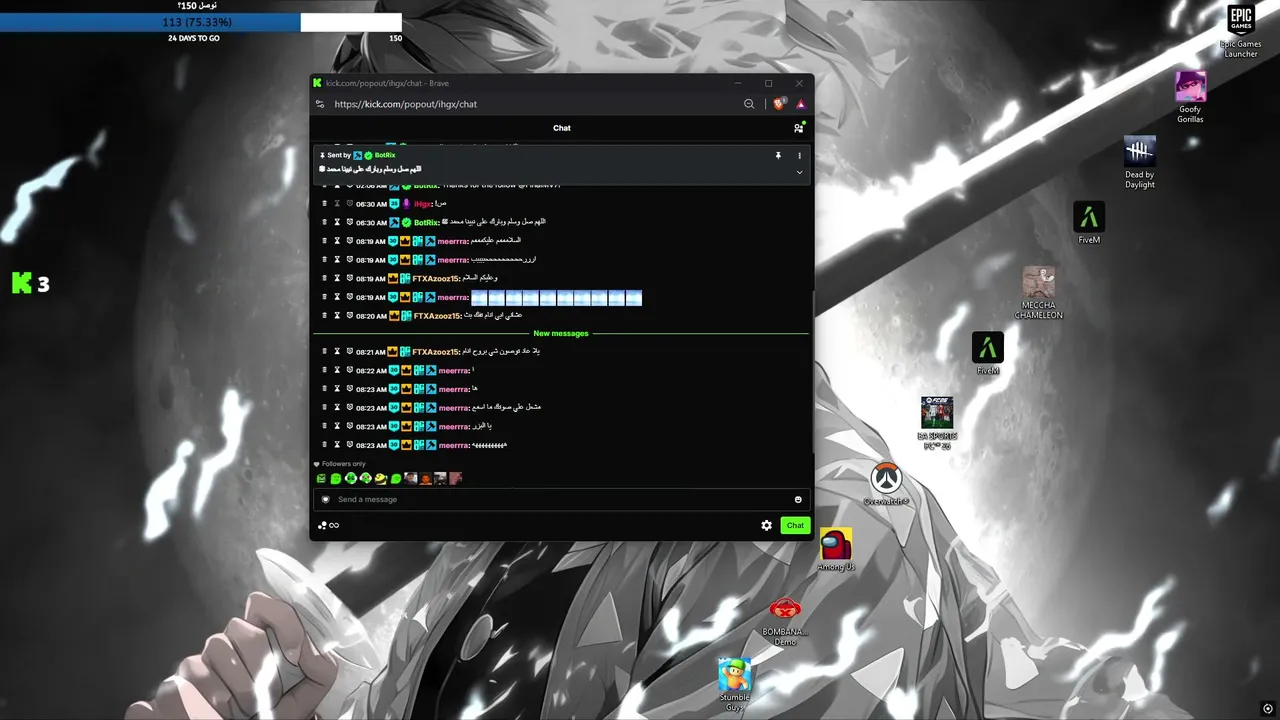Open the chat users list icon
This screenshot has width=1280, height=720.
798,128
